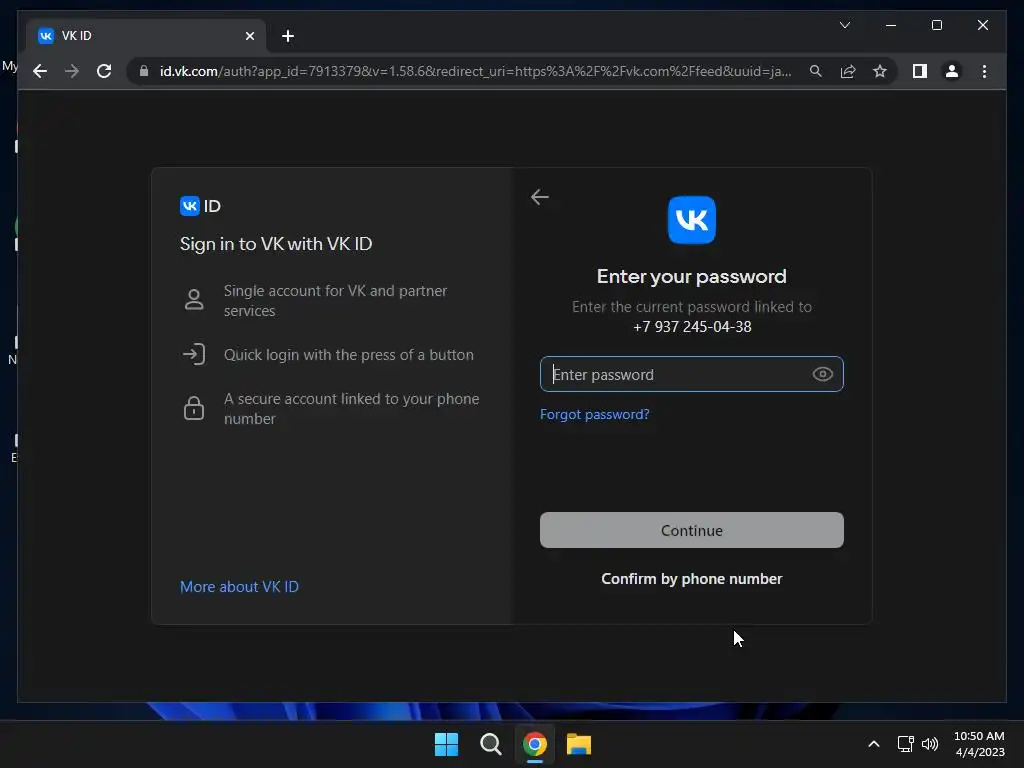Open Windows Start menu
This screenshot has height=768, width=1024.
pyautogui.click(x=447, y=744)
